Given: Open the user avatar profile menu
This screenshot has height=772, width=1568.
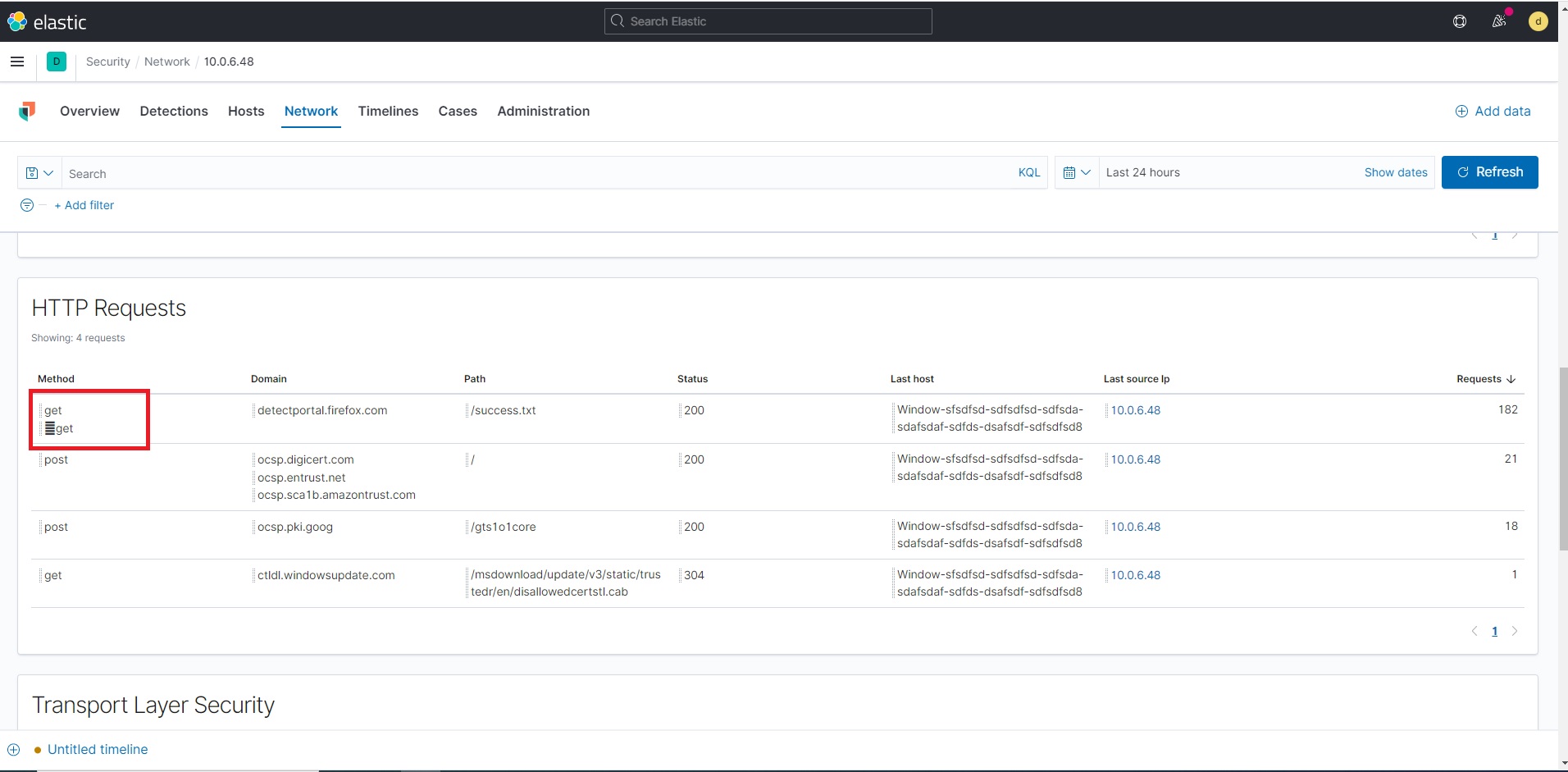Looking at the screenshot, I should point(1538,21).
